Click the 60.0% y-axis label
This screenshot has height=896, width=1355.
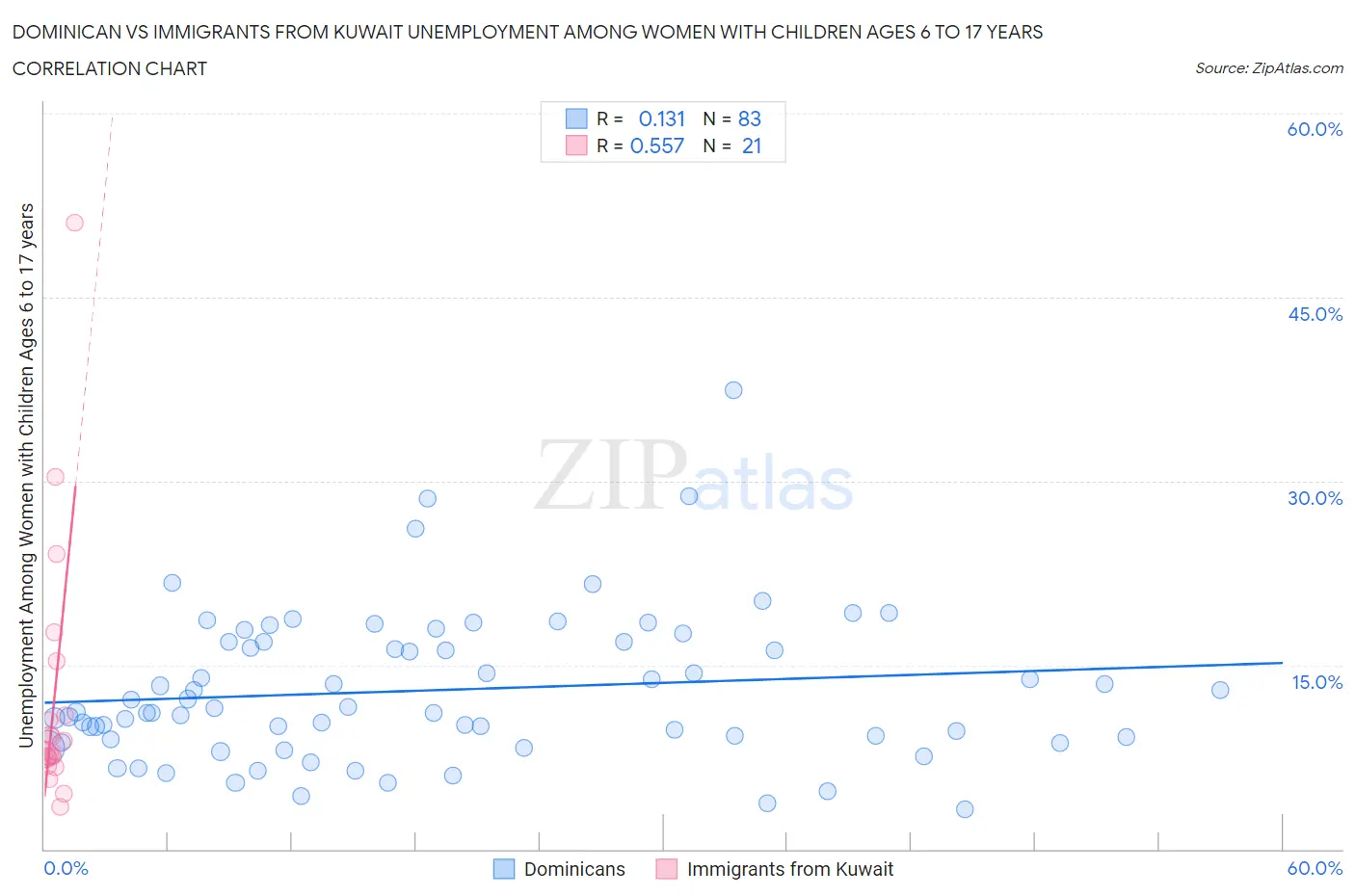[x=1315, y=130]
